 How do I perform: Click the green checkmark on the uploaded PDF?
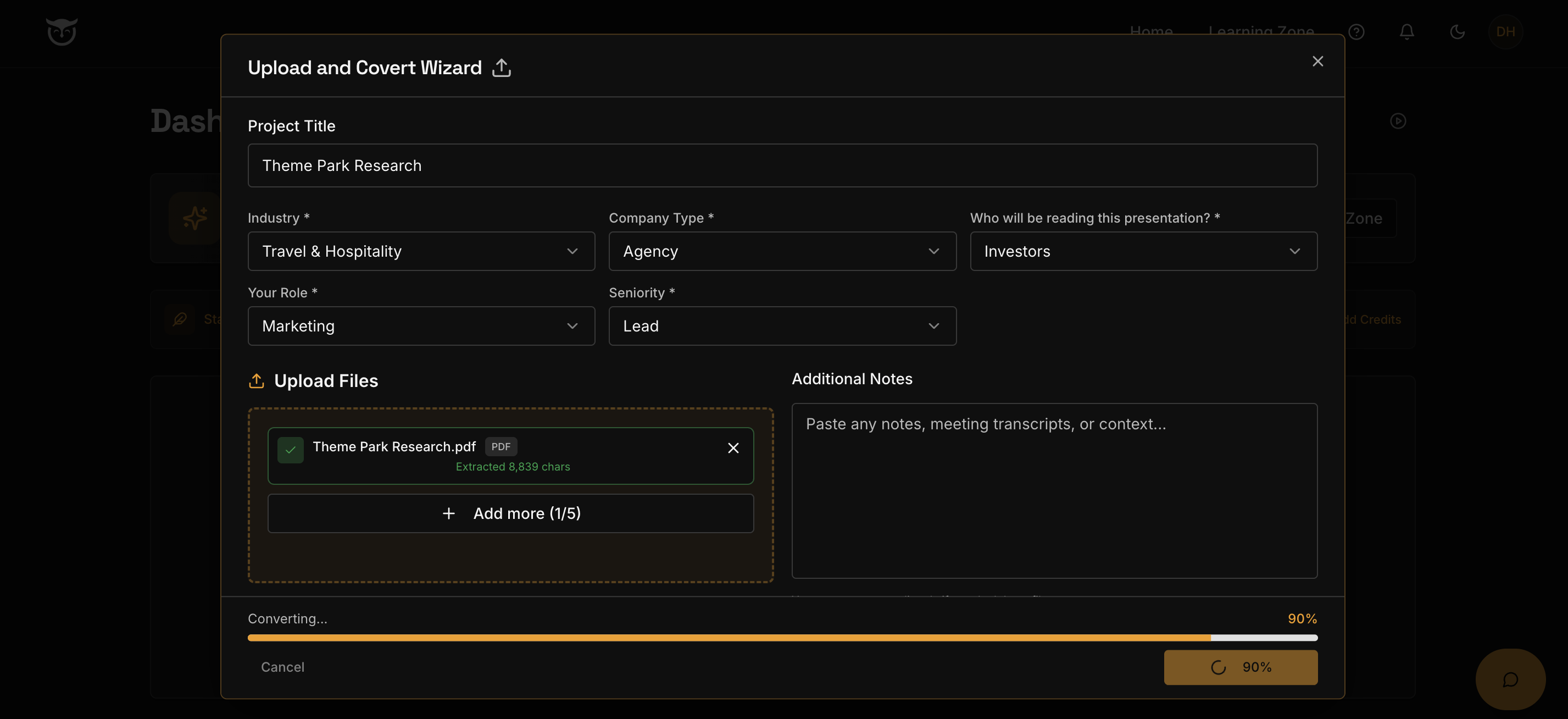tap(290, 450)
